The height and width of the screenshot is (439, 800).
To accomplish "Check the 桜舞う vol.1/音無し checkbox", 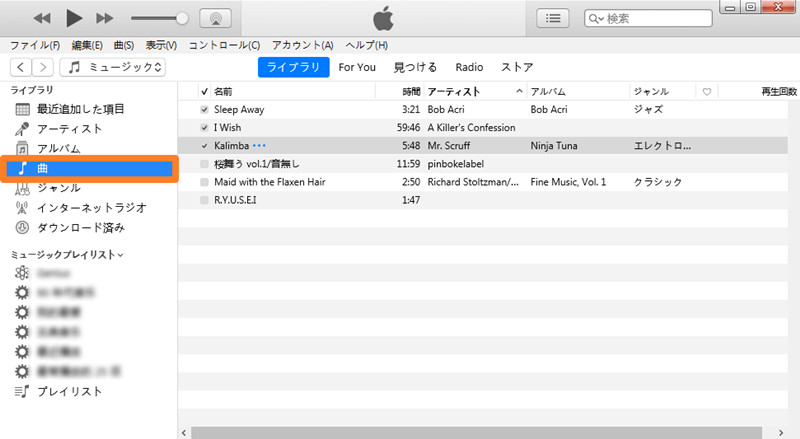I will point(205,164).
